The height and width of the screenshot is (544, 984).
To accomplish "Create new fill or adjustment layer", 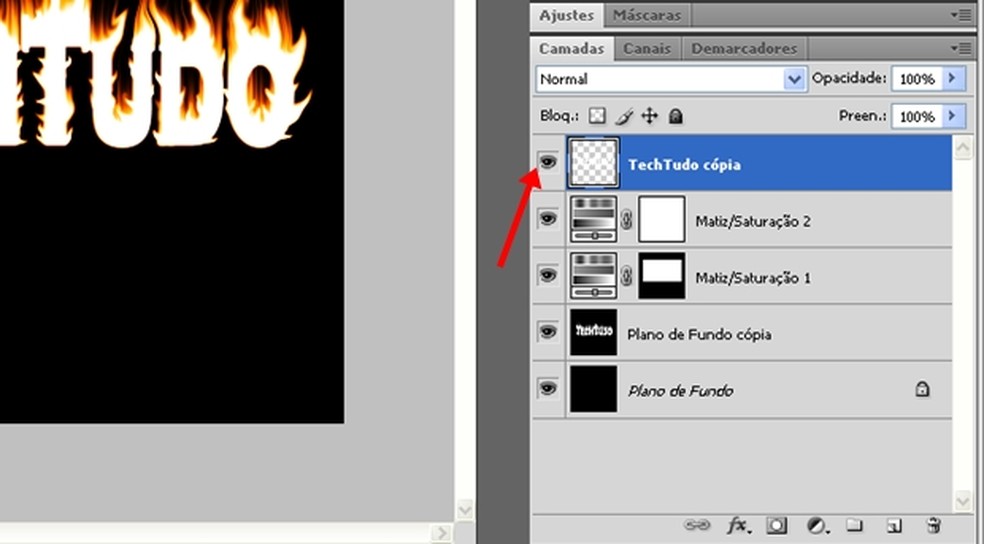I will pos(816,525).
